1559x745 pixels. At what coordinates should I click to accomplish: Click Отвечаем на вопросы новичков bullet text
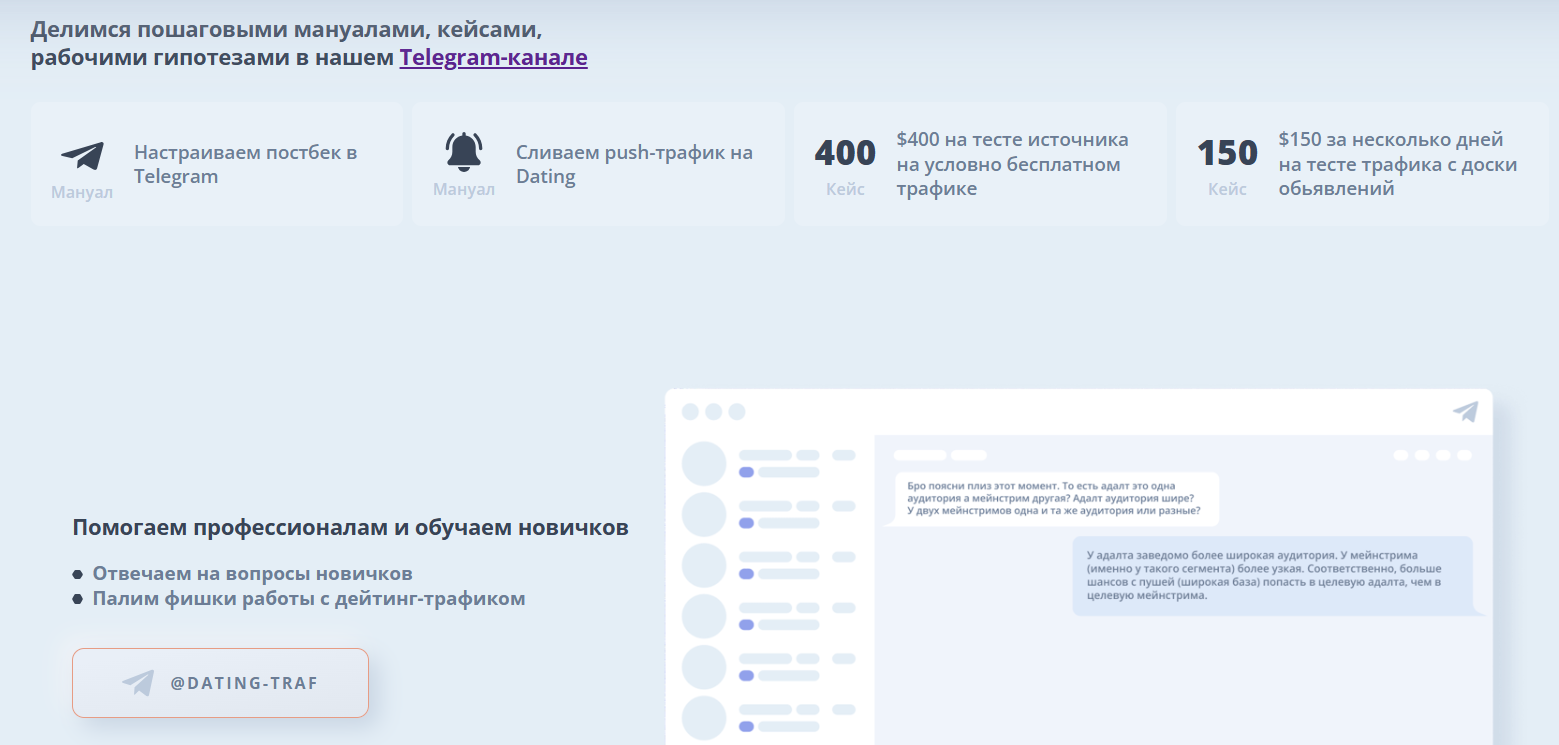[x=252, y=573]
